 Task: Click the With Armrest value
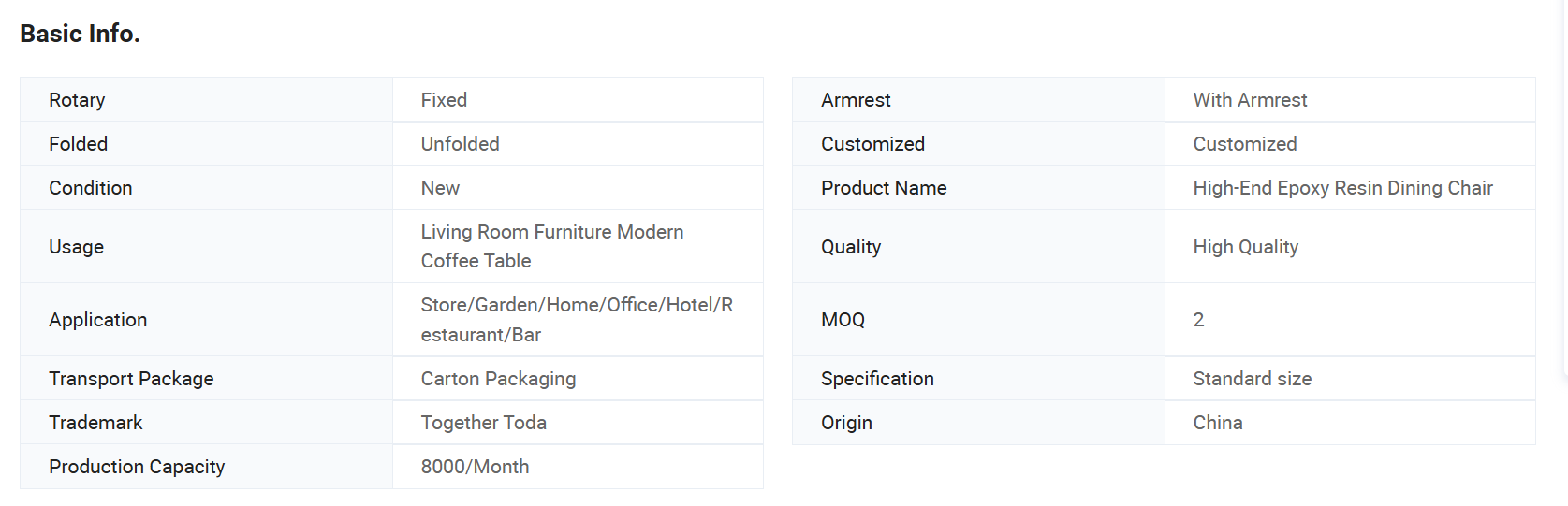1250,100
